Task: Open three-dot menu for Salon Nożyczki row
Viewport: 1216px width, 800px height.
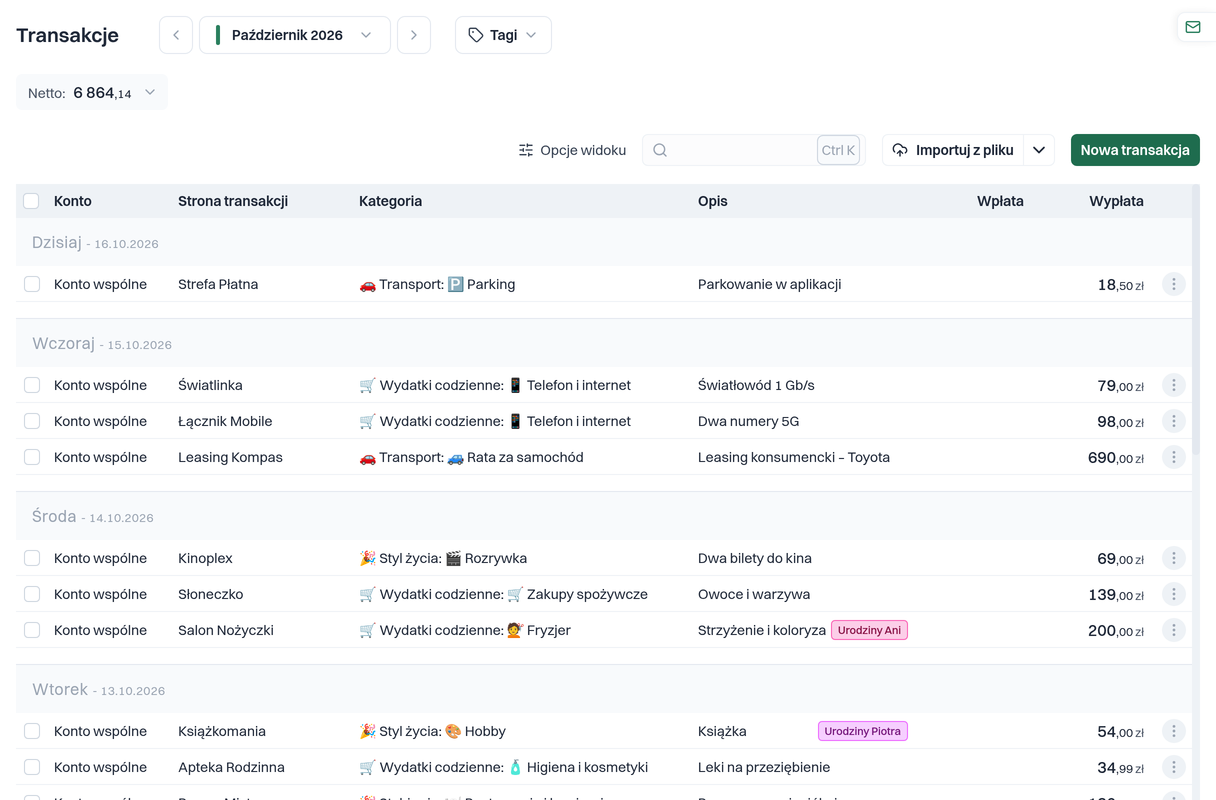Action: (1174, 630)
